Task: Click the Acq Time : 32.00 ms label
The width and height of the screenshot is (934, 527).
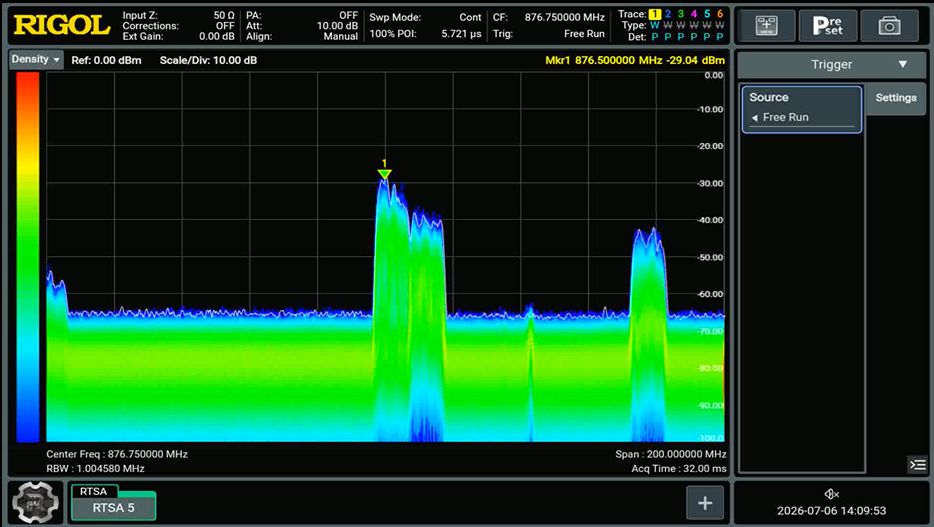Action: coord(679,469)
